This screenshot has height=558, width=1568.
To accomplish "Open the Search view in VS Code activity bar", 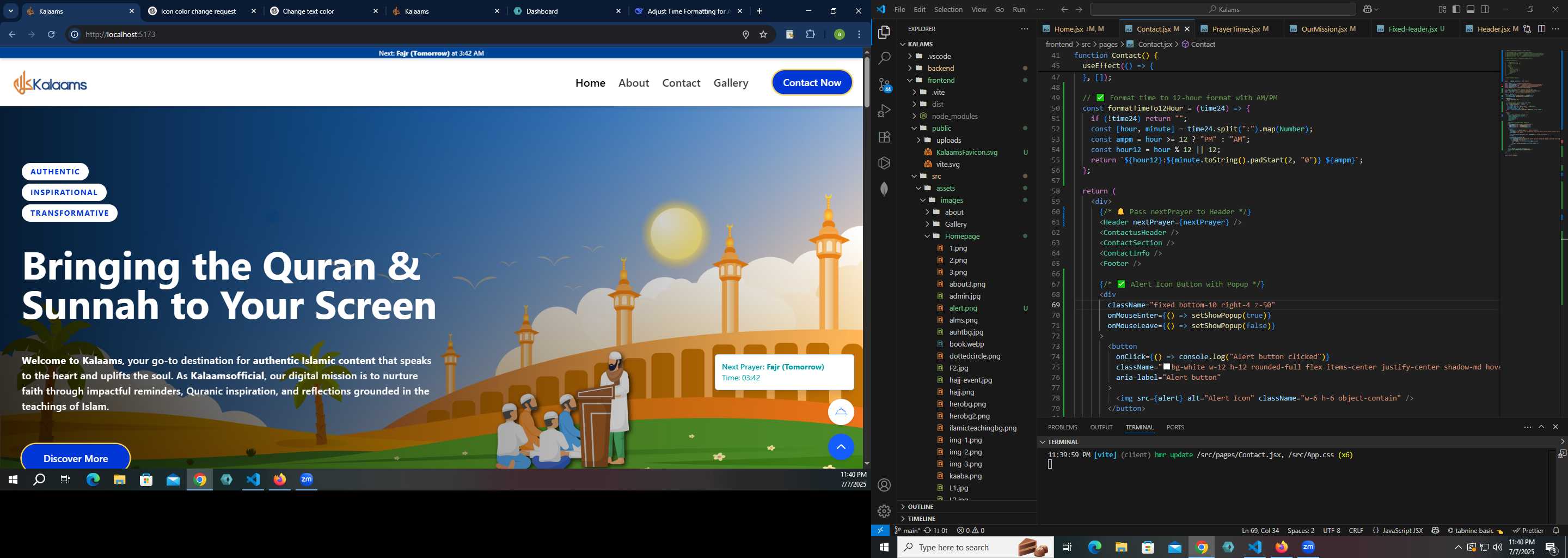I will (884, 58).
